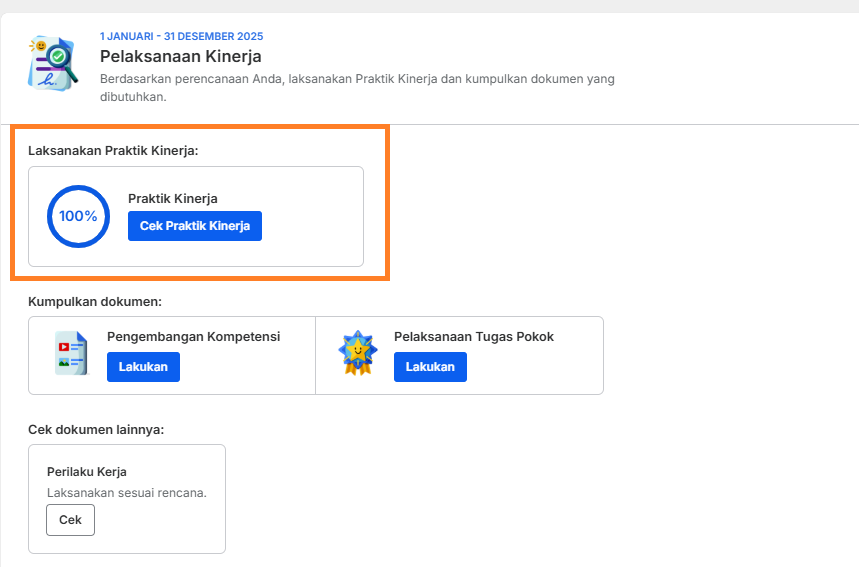The width and height of the screenshot is (859, 567).
Task: Click the Pelaksanaan Kinerja document magnifier icon
Action: pos(53,64)
